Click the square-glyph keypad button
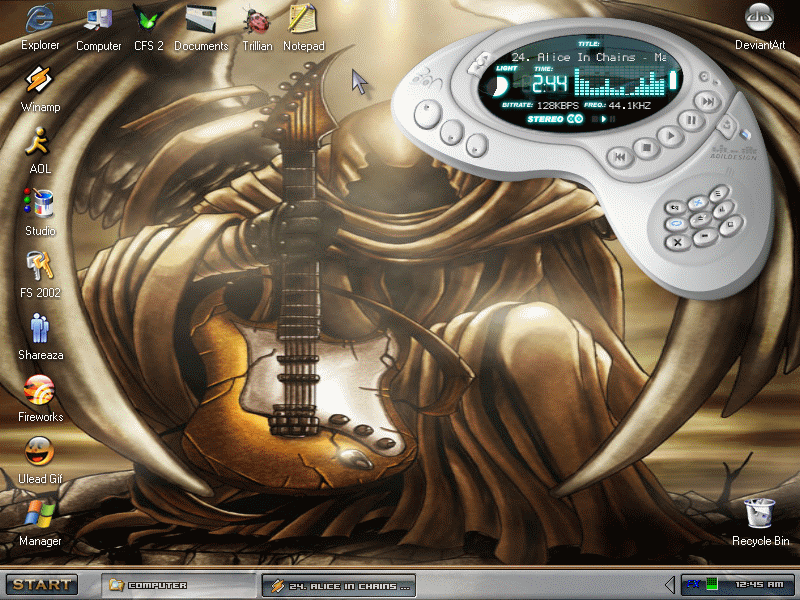Screen dimensions: 800x600 (x=731, y=226)
